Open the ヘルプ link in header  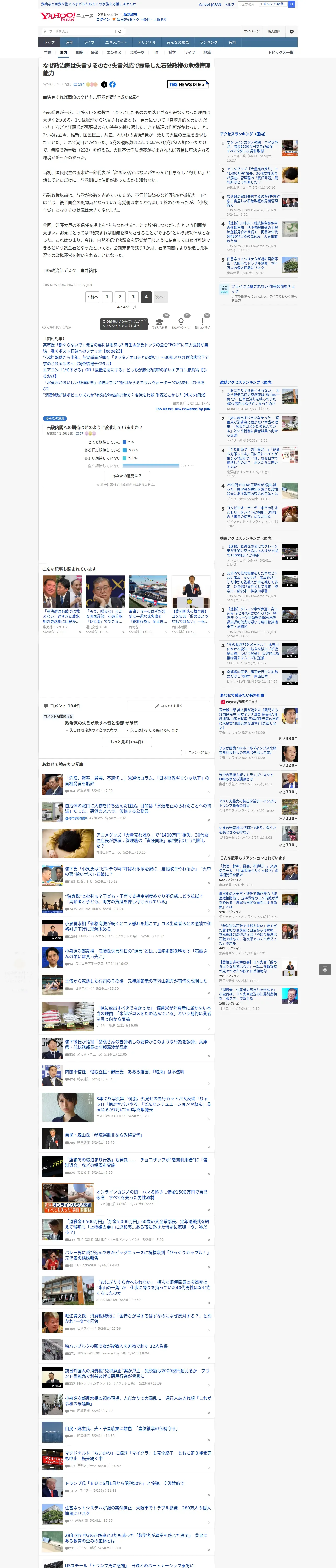click(229, 4)
